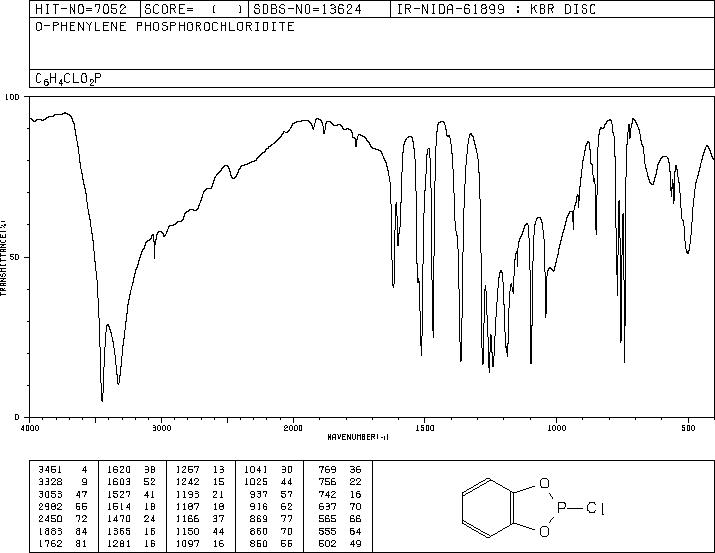
Task: Click the benzene ring in the structure diagram
Action: [488, 507]
